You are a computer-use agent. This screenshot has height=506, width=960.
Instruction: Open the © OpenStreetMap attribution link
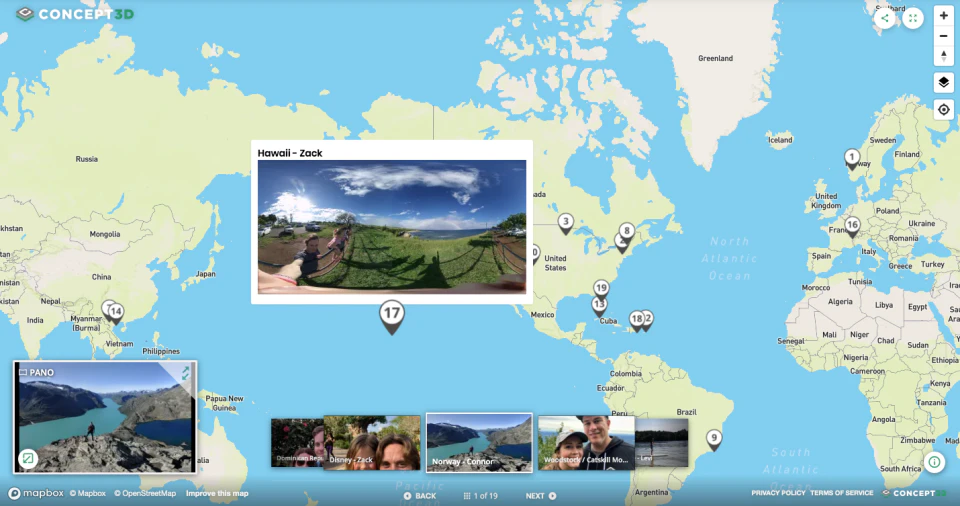(x=145, y=493)
